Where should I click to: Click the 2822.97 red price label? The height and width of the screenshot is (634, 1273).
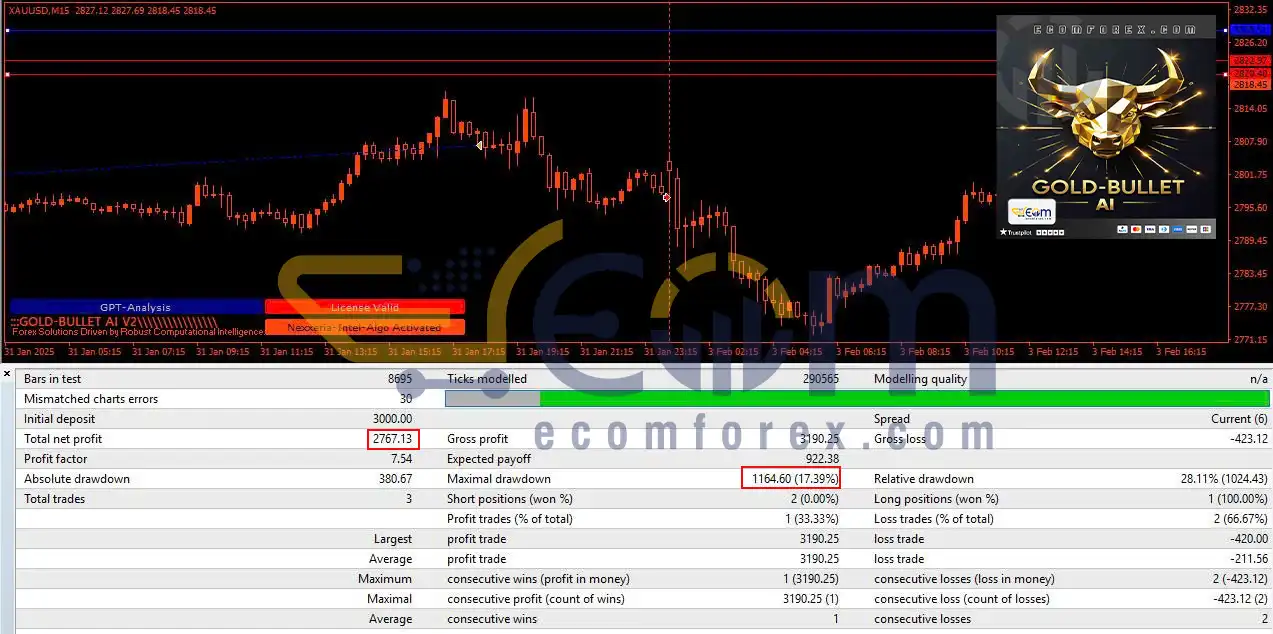(1250, 61)
